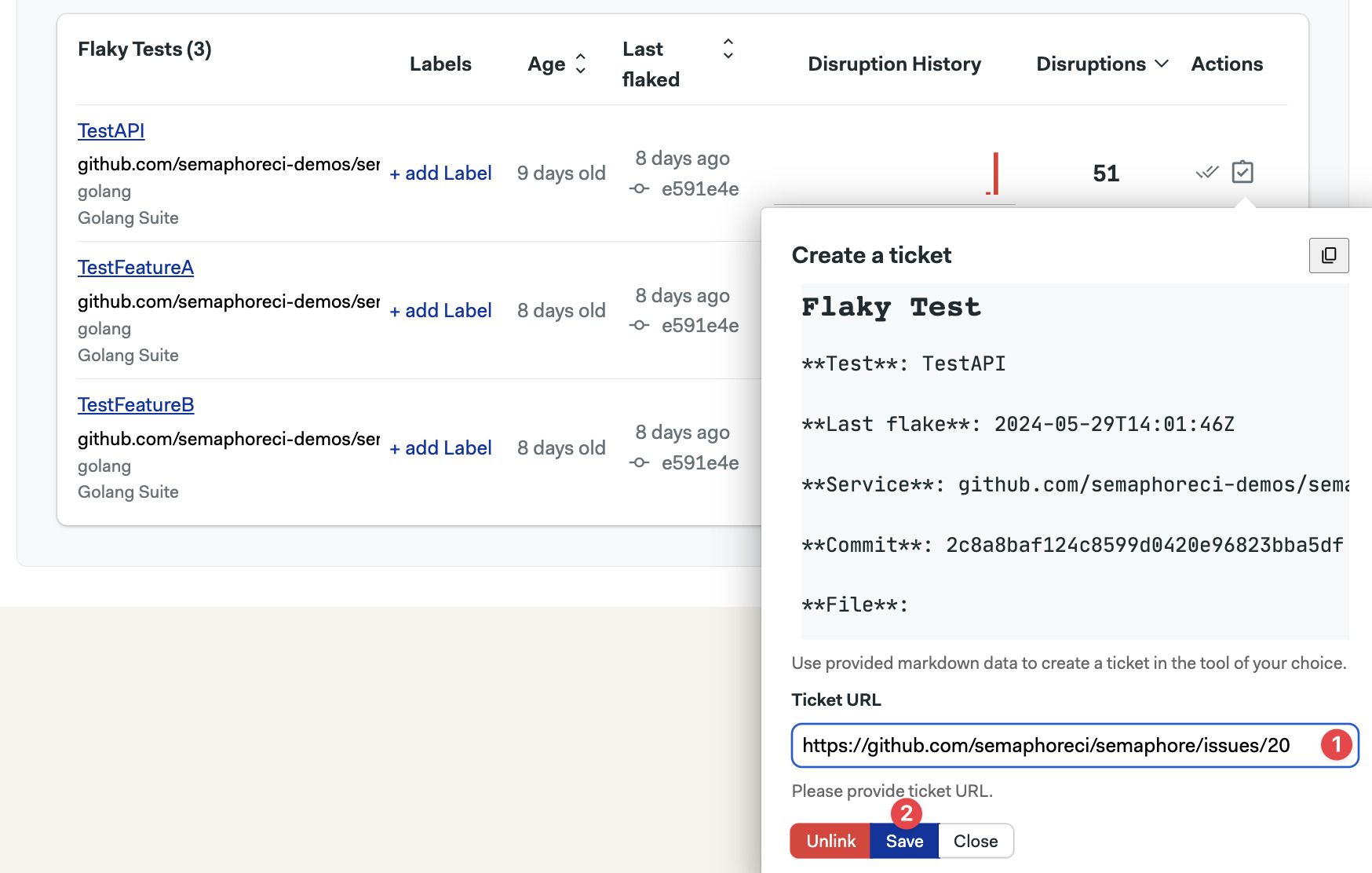
Task: Click the Disruption History column header
Action: 894,64
